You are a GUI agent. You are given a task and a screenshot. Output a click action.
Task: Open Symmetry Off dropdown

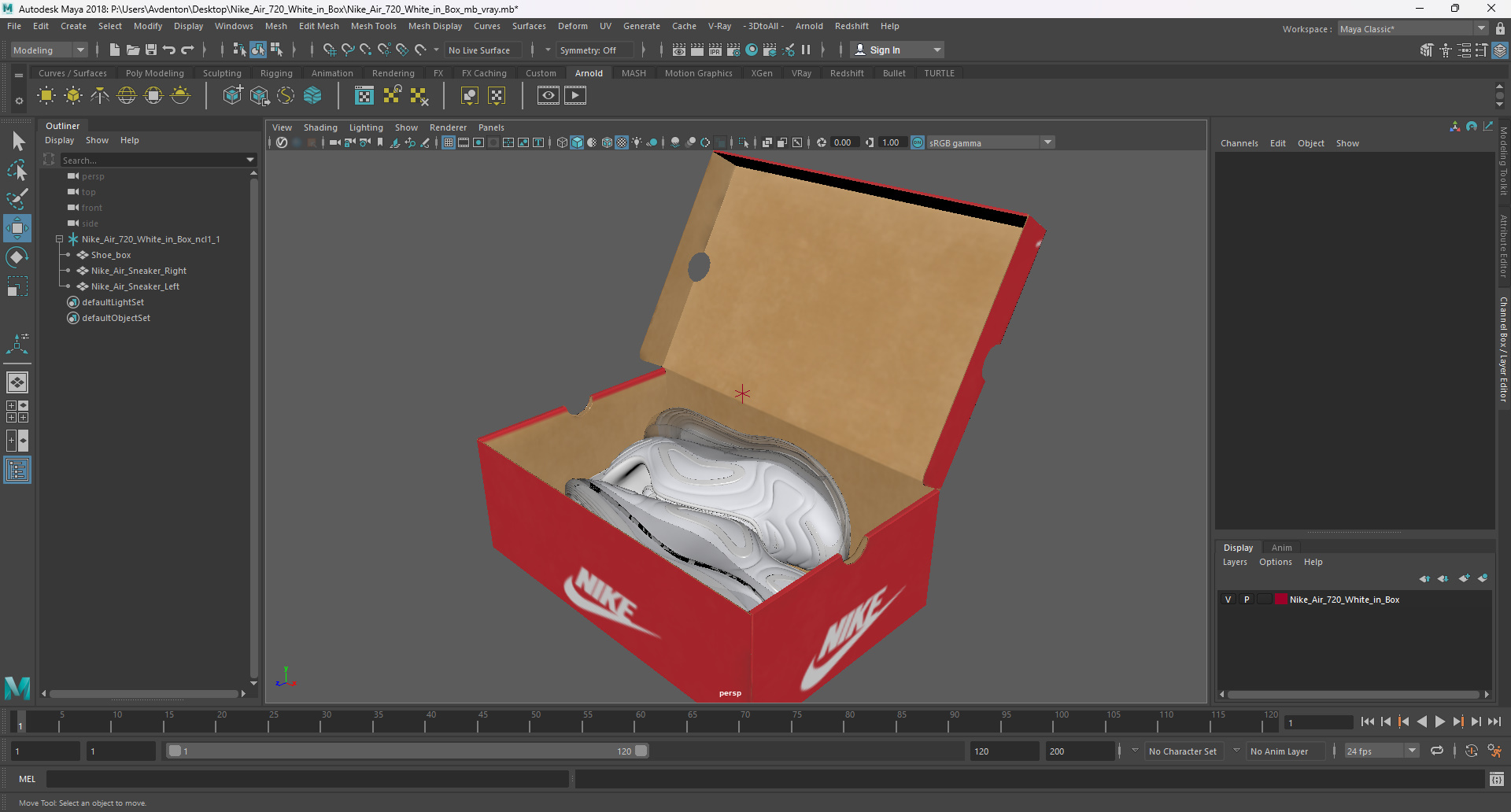(595, 50)
